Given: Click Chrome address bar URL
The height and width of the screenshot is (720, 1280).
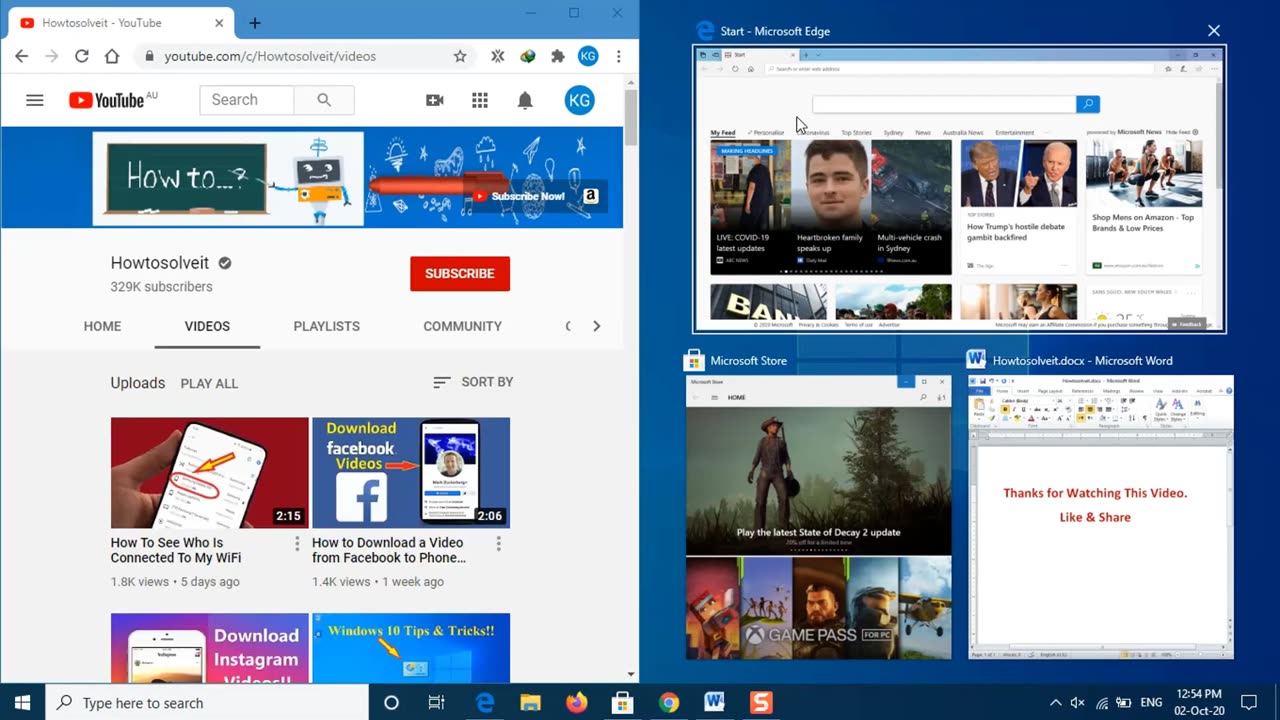Looking at the screenshot, I should 270,56.
